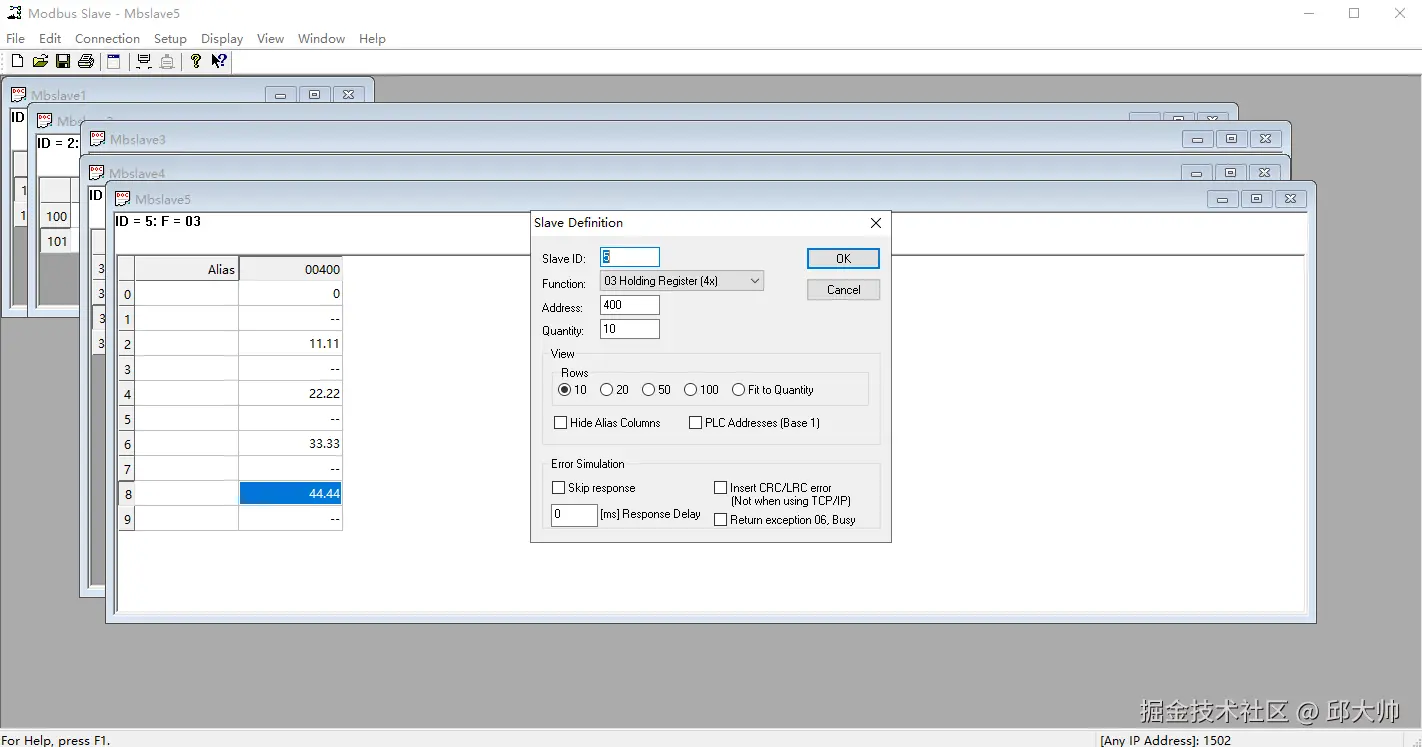Image resolution: width=1422 pixels, height=747 pixels.
Task: Click the Print toolbar icon
Action: pyautogui.click(x=86, y=61)
